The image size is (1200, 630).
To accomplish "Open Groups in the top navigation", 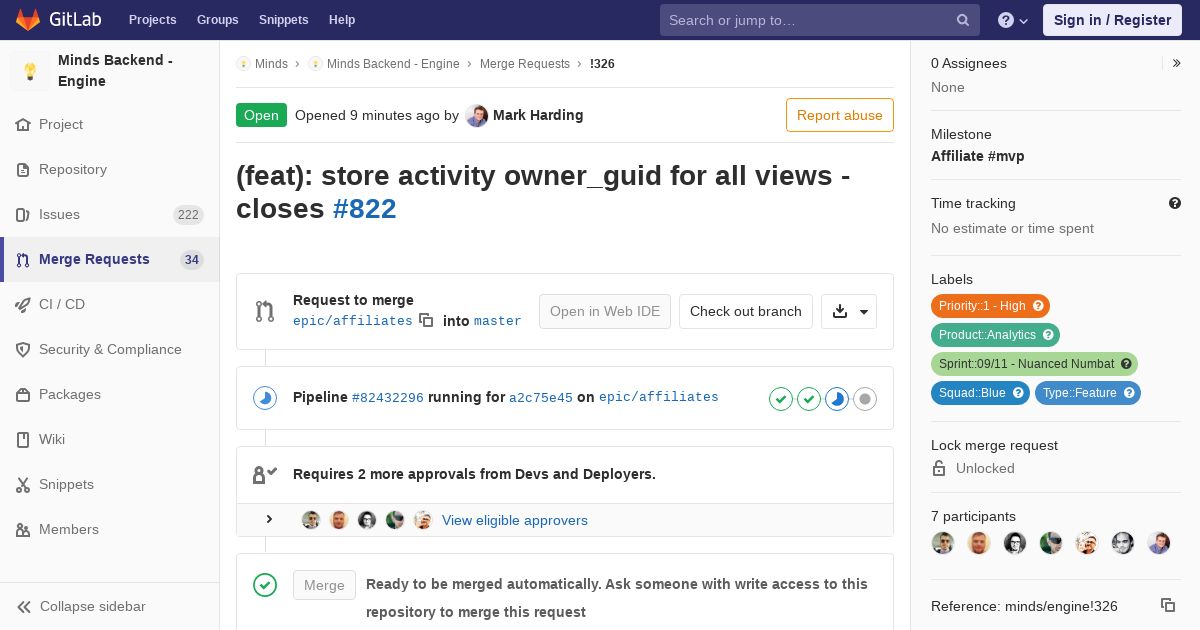I will [217, 20].
